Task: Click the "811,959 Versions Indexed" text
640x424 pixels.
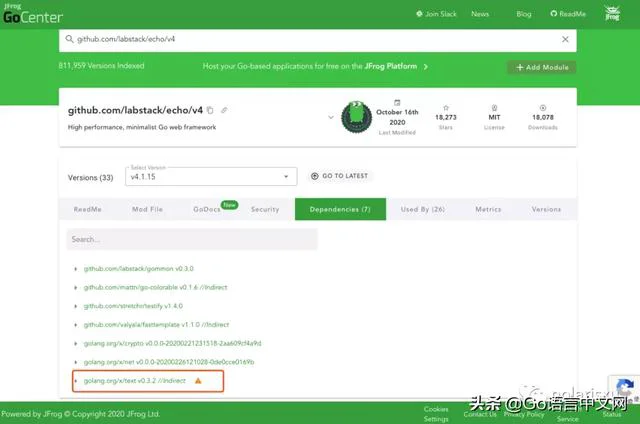Action: [101, 66]
